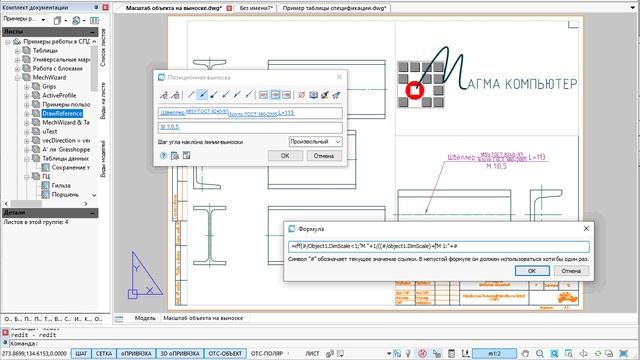The image size is (640, 360).
Task: Expand the Таблицы tree node
Action: (17, 51)
